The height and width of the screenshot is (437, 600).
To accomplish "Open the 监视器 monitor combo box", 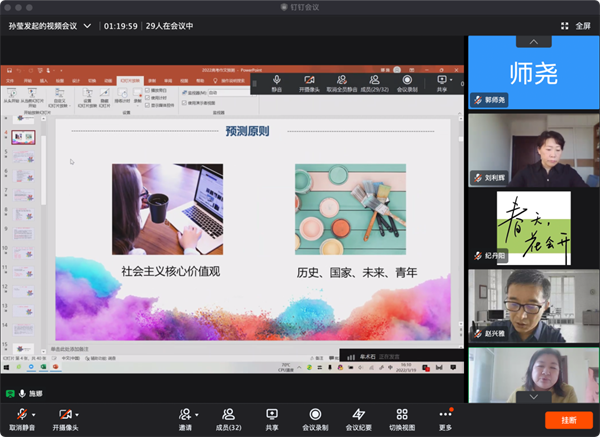I will 230,93.
